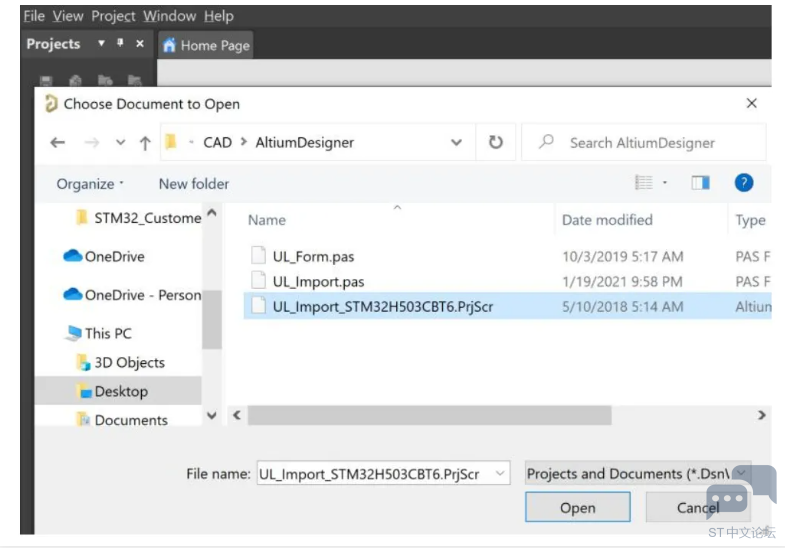Select STM32_Custome folder in navigation pane

point(139,218)
